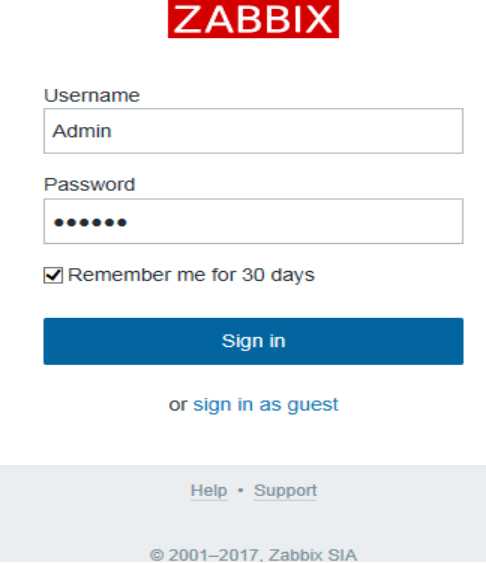The image size is (486, 563).
Task: Click the word 'guest' in the link
Action: click(313, 406)
